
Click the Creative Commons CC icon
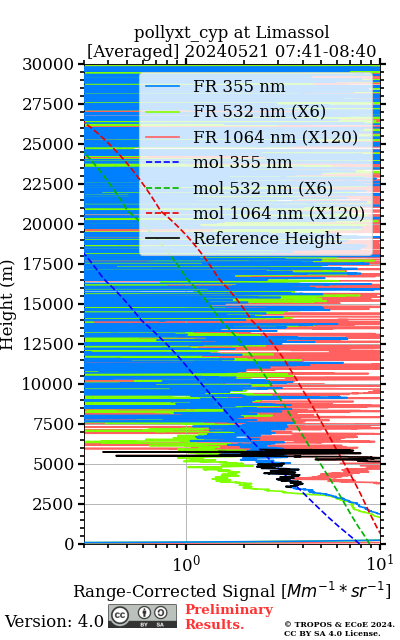pyautogui.click(x=120, y=614)
